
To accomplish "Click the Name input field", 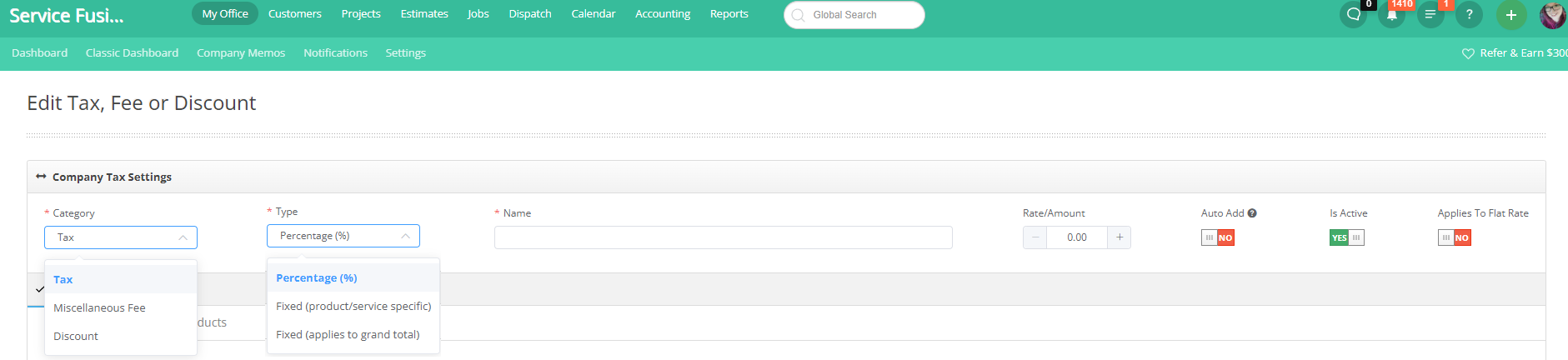I will point(724,237).
